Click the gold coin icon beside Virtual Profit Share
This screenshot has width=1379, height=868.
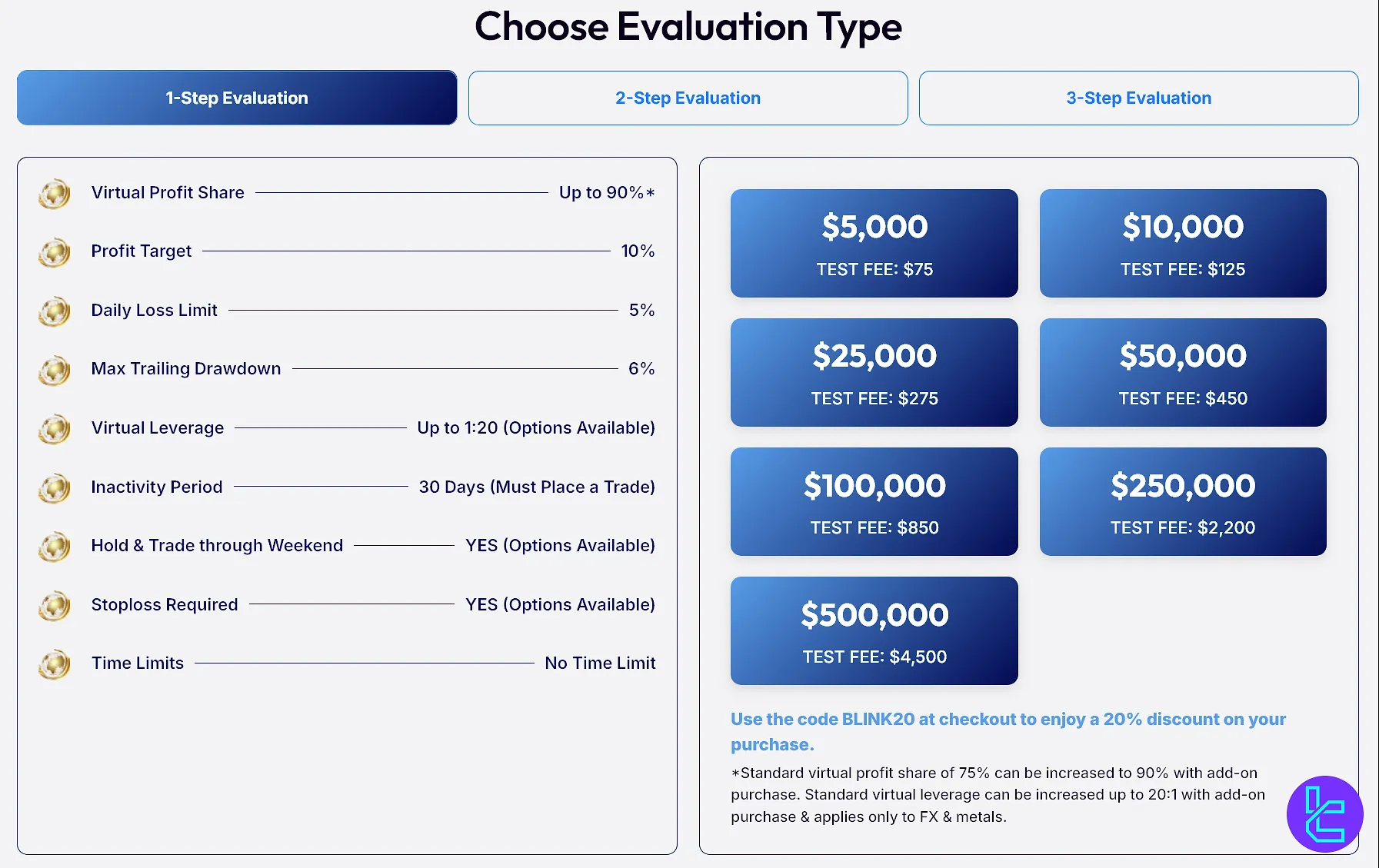tap(55, 194)
